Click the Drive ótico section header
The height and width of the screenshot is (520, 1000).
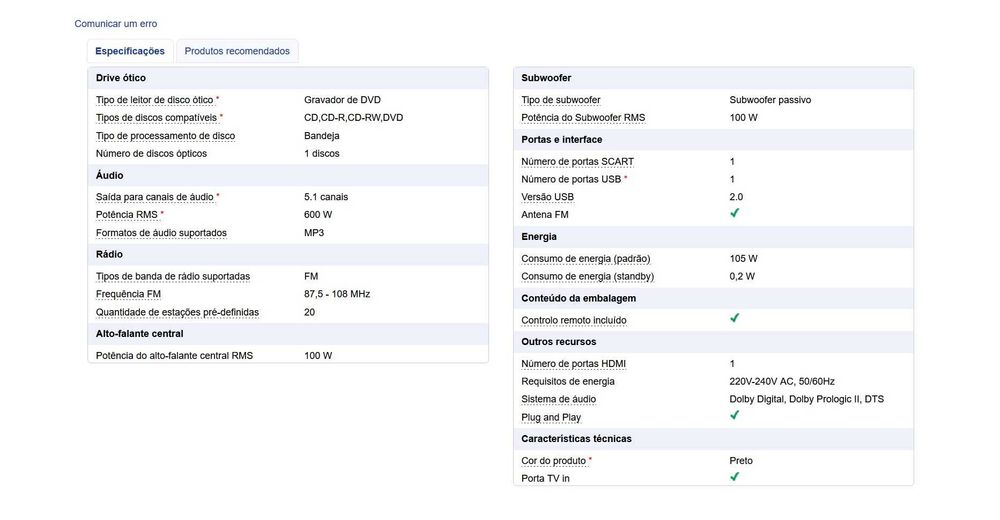[x=122, y=78]
